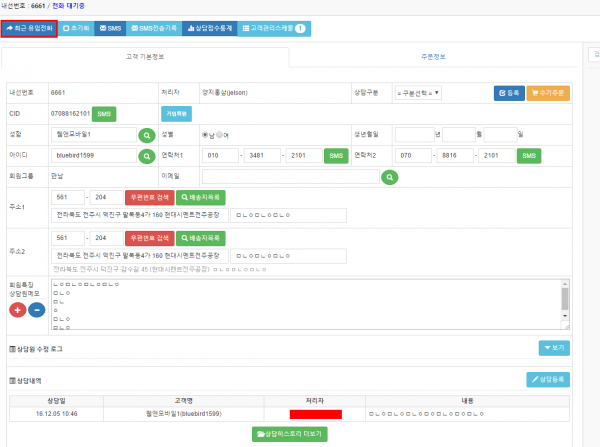Select the 남 (male) gender radio button

click(x=205, y=134)
